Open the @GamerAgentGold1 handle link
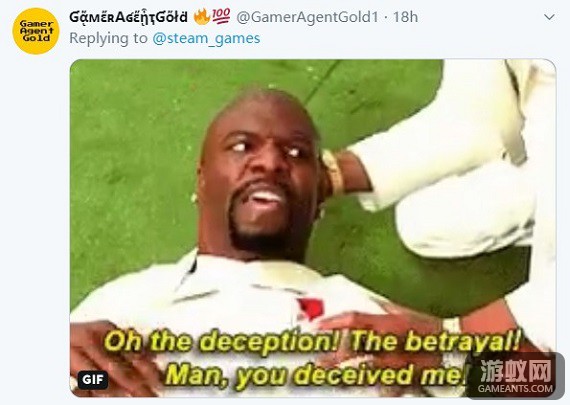This screenshot has width=570, height=405. coord(308,17)
